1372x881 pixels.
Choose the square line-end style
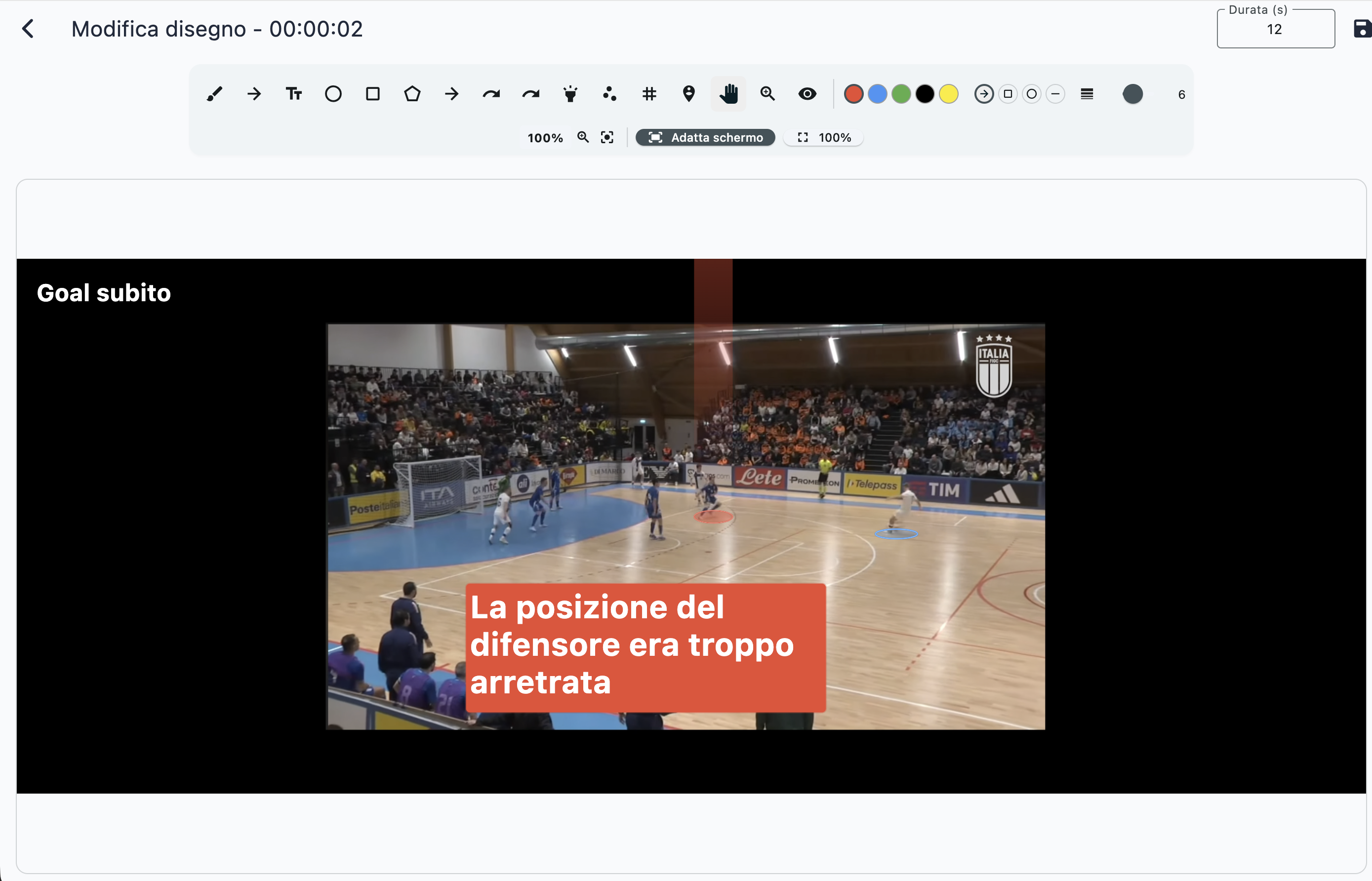tap(1008, 94)
